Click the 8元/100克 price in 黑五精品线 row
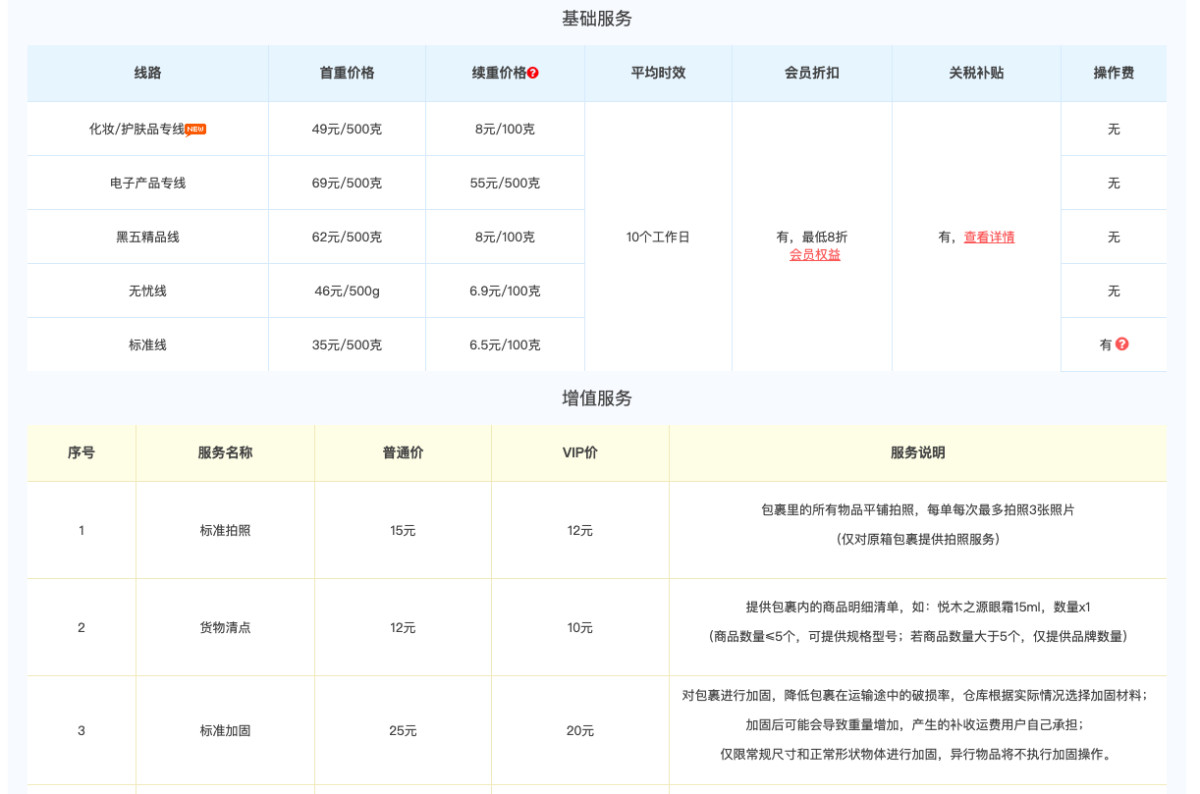Viewport: 1200px width, 794px height. click(505, 237)
